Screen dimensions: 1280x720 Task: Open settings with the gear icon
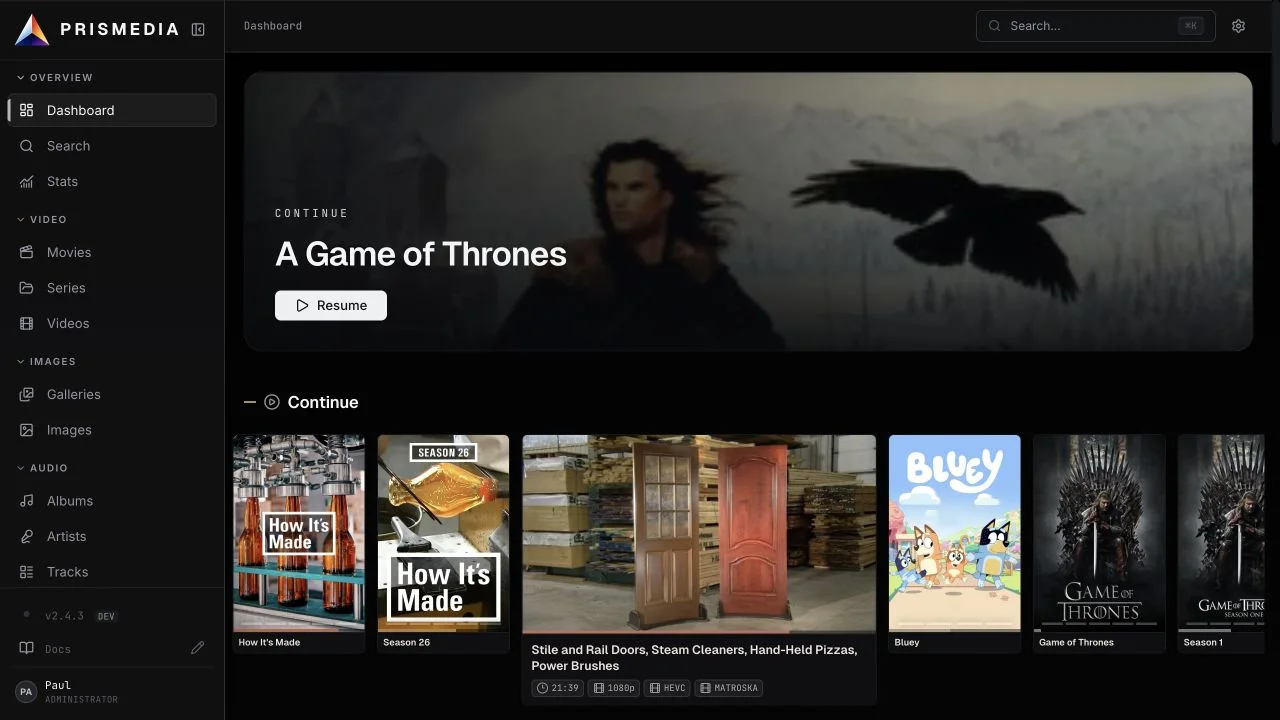click(x=1239, y=26)
